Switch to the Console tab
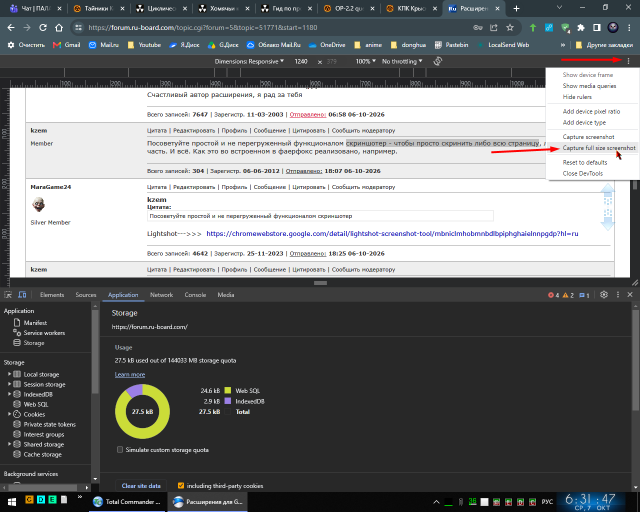 point(195,295)
